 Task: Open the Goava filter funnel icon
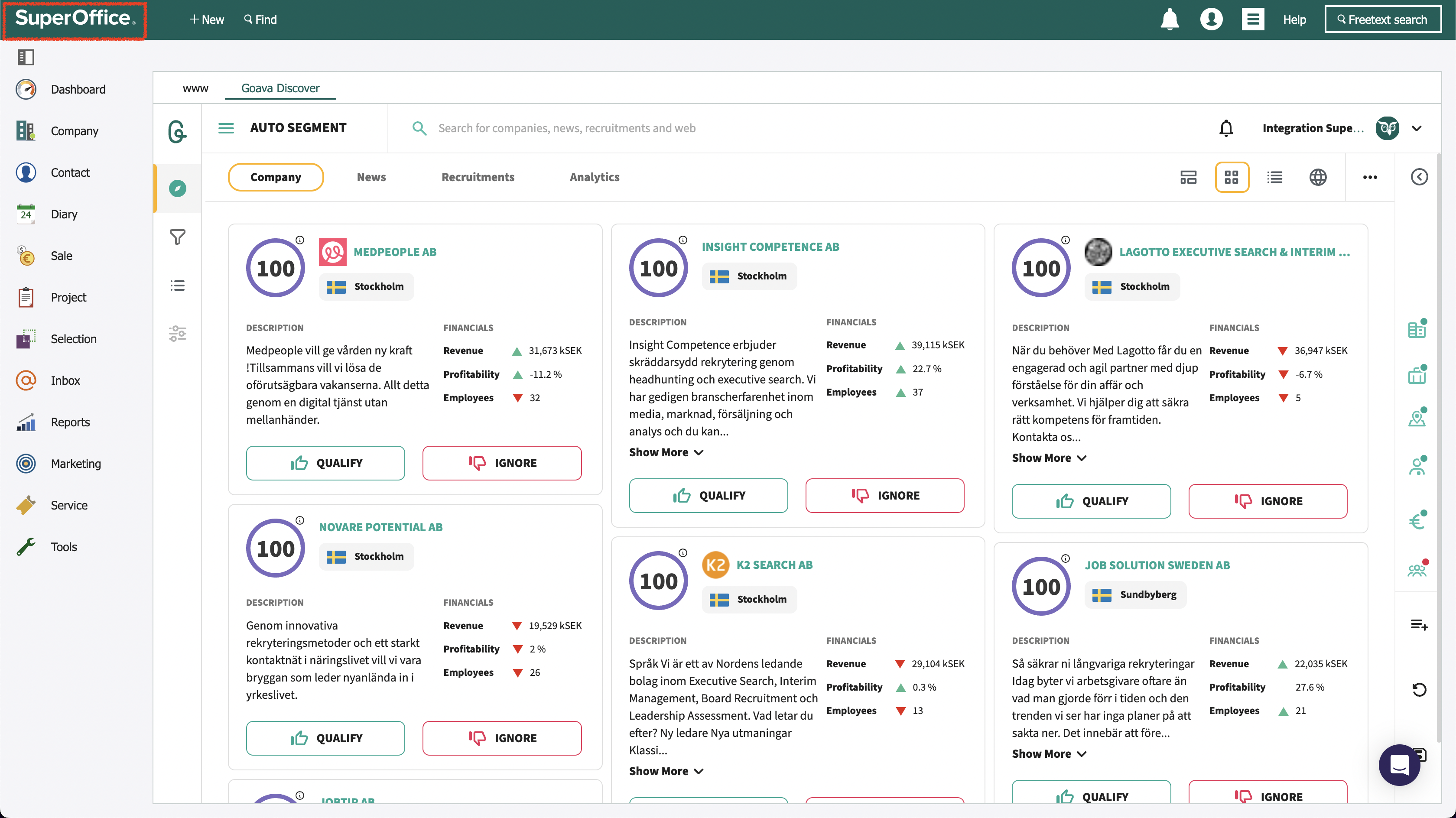178,237
